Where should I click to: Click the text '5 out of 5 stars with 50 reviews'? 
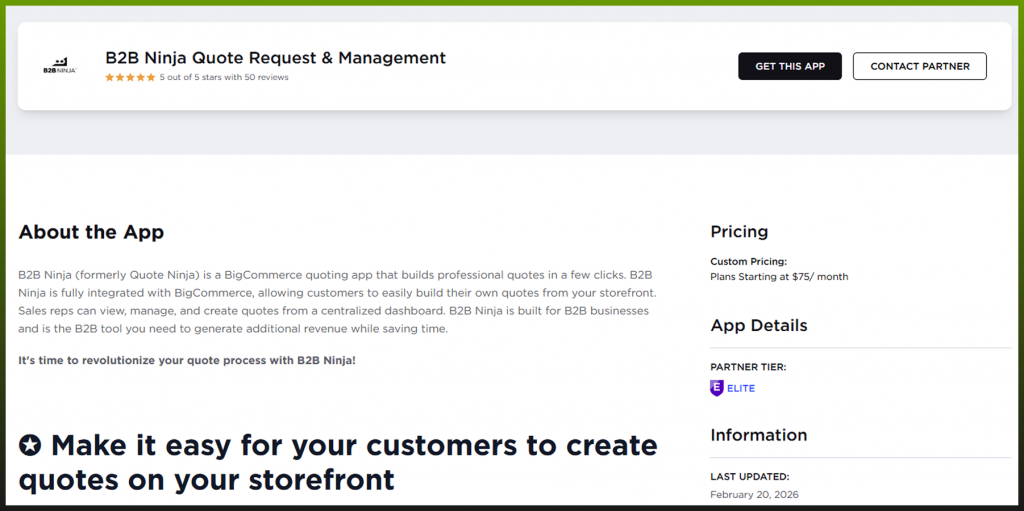pyautogui.click(x=224, y=77)
